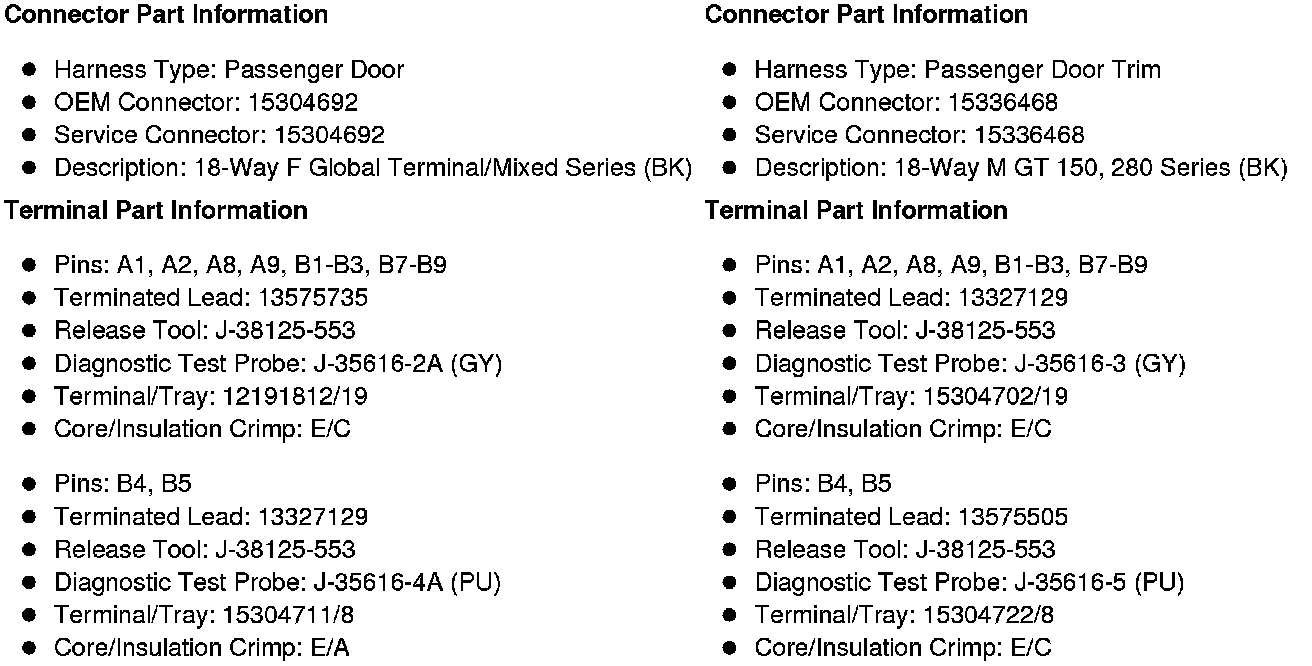Click Terminated Lead 13575505 line
This screenshot has height=666, width=1312.
click(910, 517)
